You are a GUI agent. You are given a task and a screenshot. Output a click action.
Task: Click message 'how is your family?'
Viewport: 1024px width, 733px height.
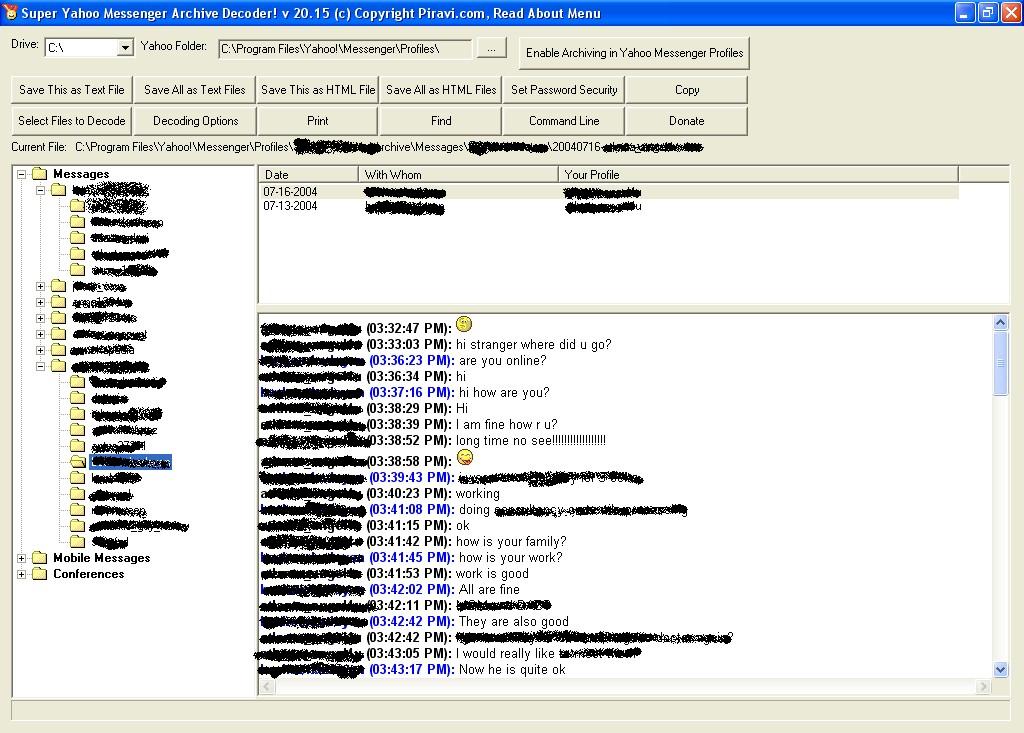(511, 542)
